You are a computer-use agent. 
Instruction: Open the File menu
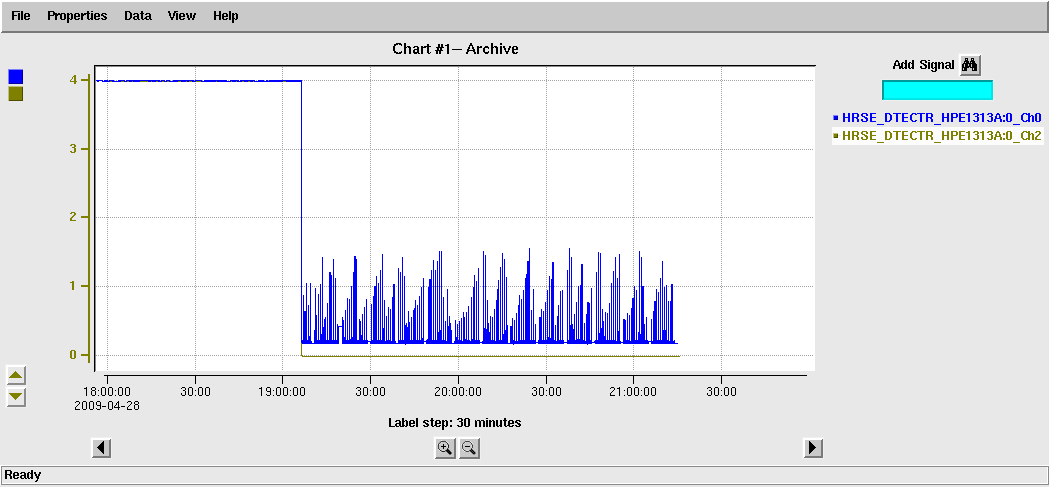pyautogui.click(x=21, y=15)
